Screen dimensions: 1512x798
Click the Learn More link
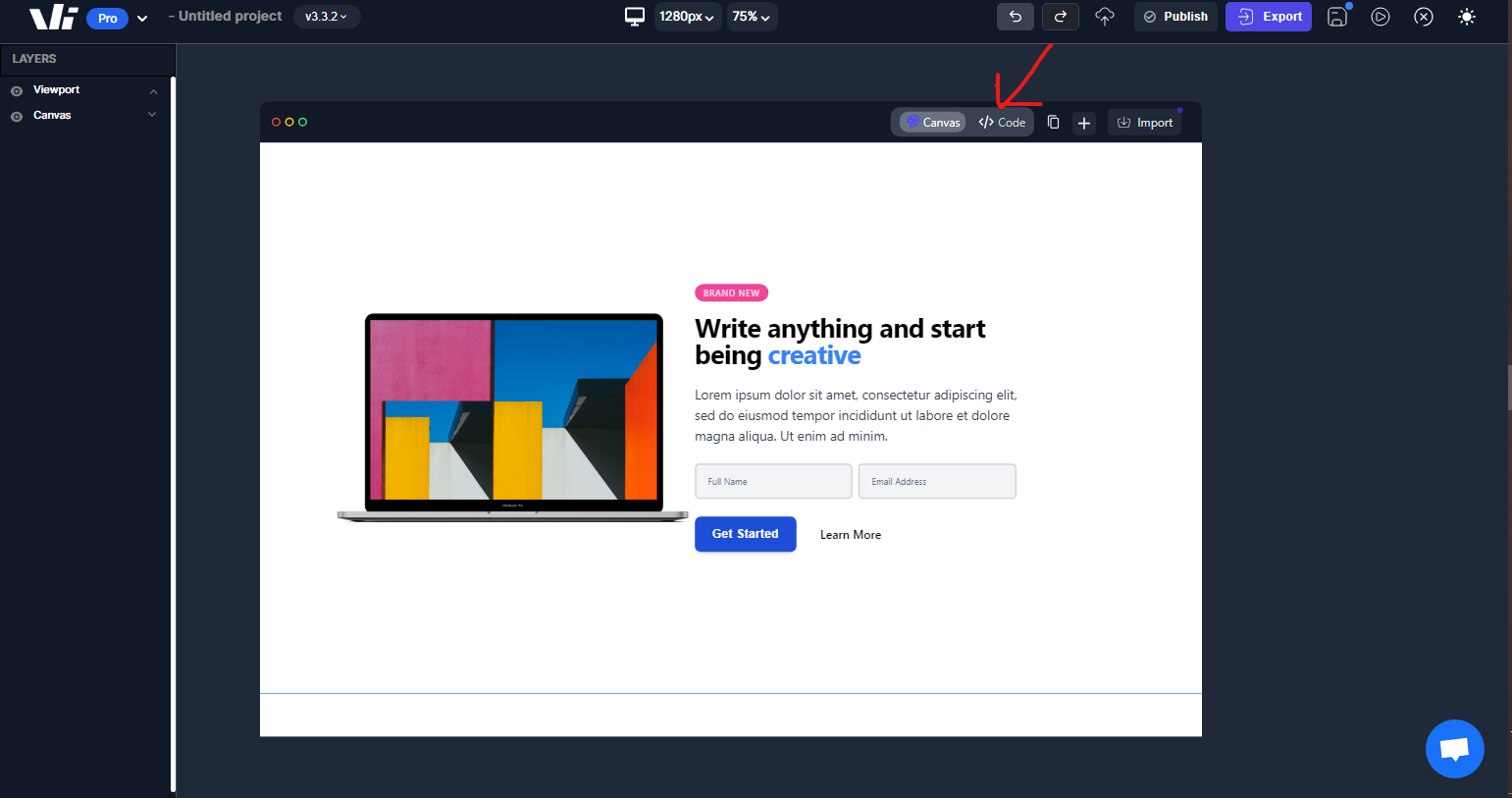851,535
